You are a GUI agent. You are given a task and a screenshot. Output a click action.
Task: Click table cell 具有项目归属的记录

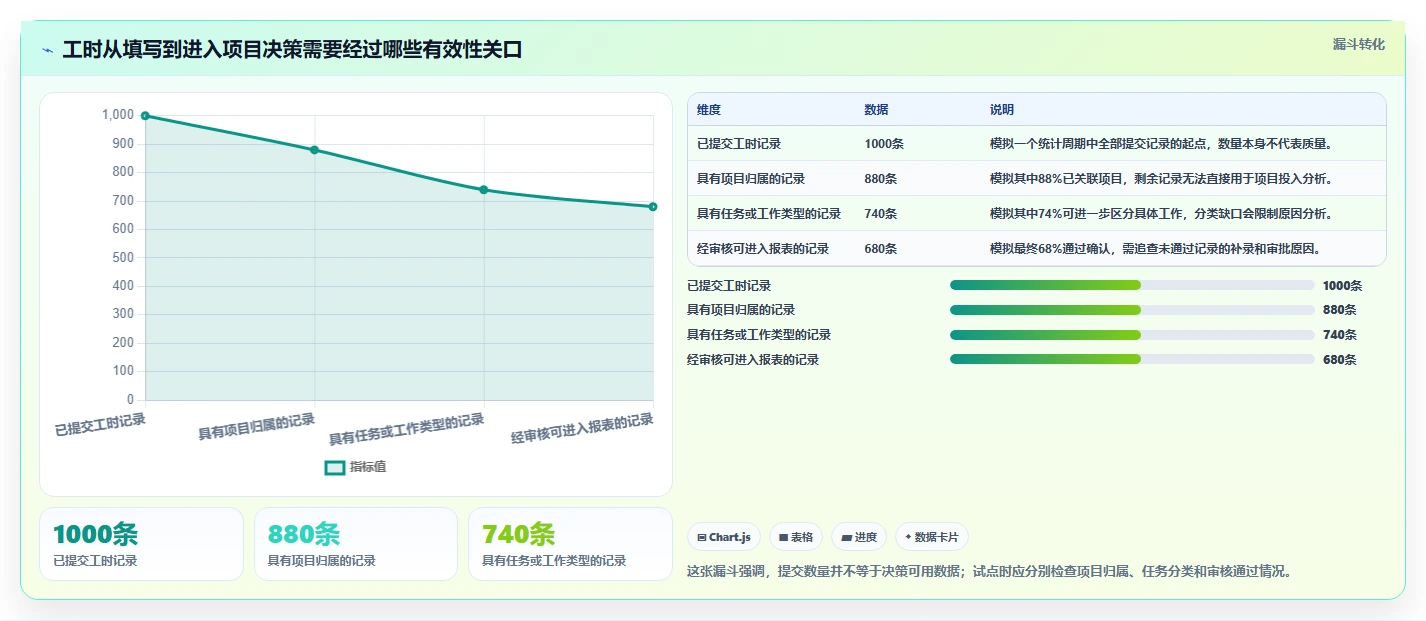coord(751,179)
